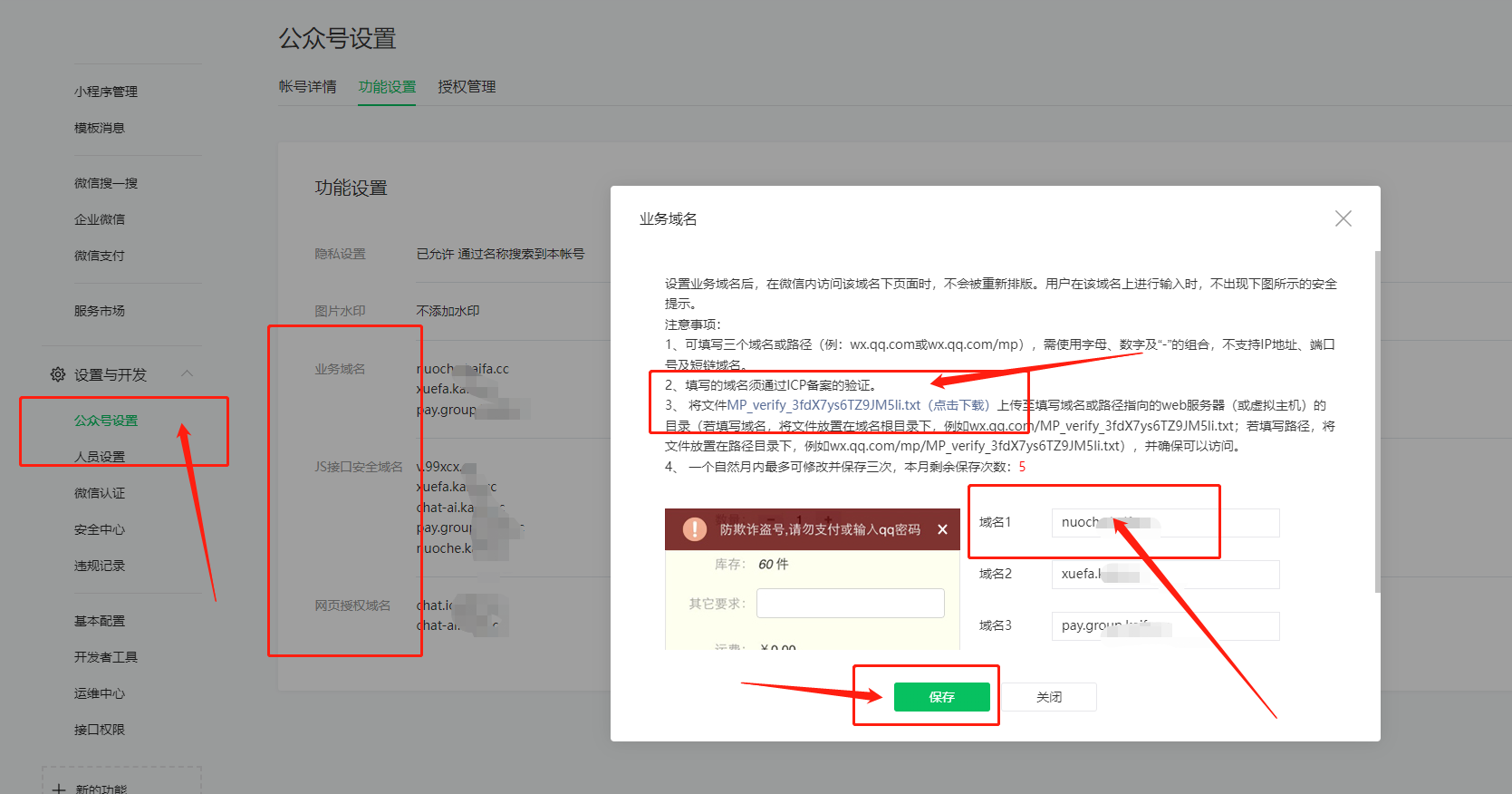Dismiss the 防欺诈盗号 warning with its X

pos(942,529)
